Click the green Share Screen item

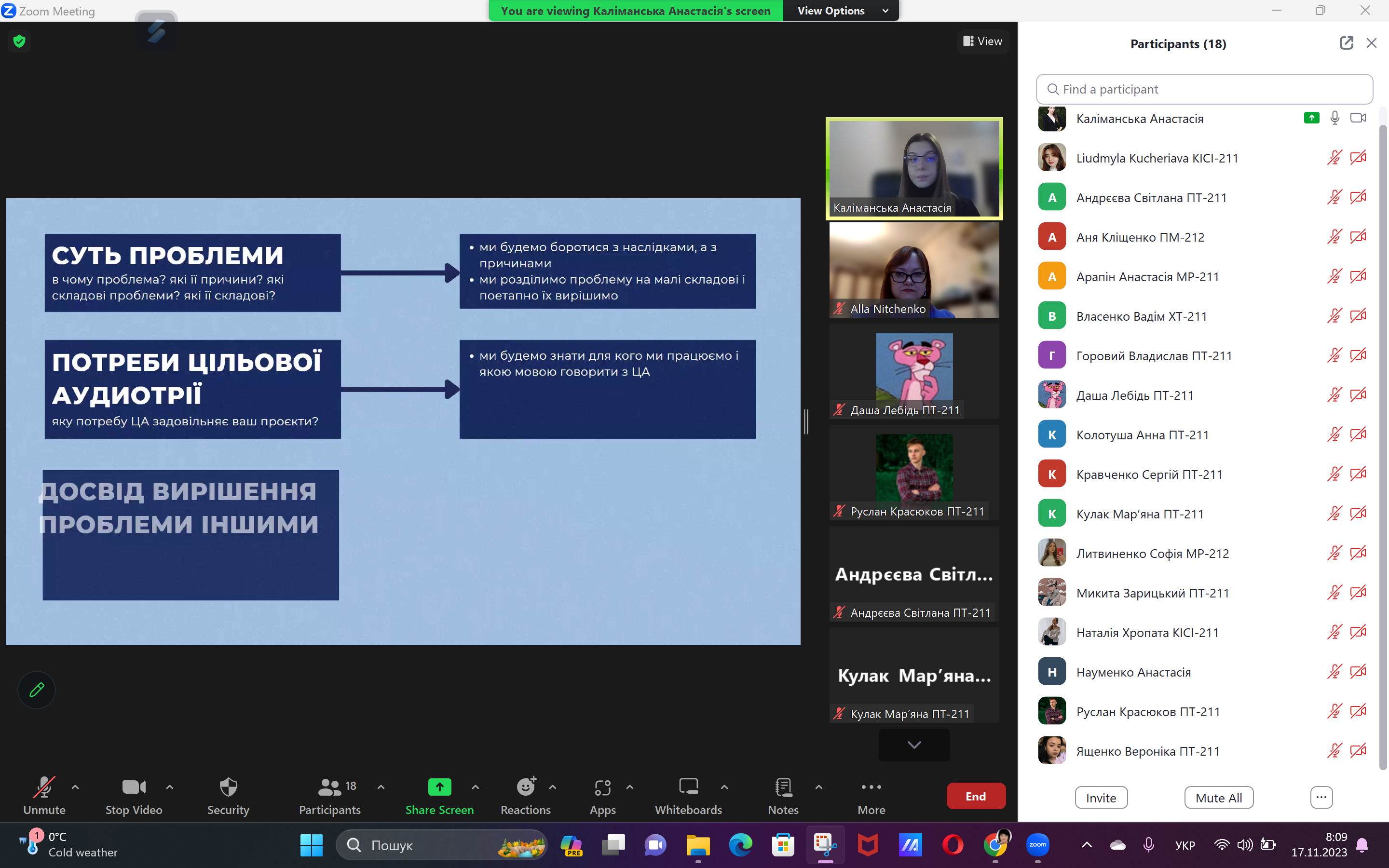tap(440, 795)
